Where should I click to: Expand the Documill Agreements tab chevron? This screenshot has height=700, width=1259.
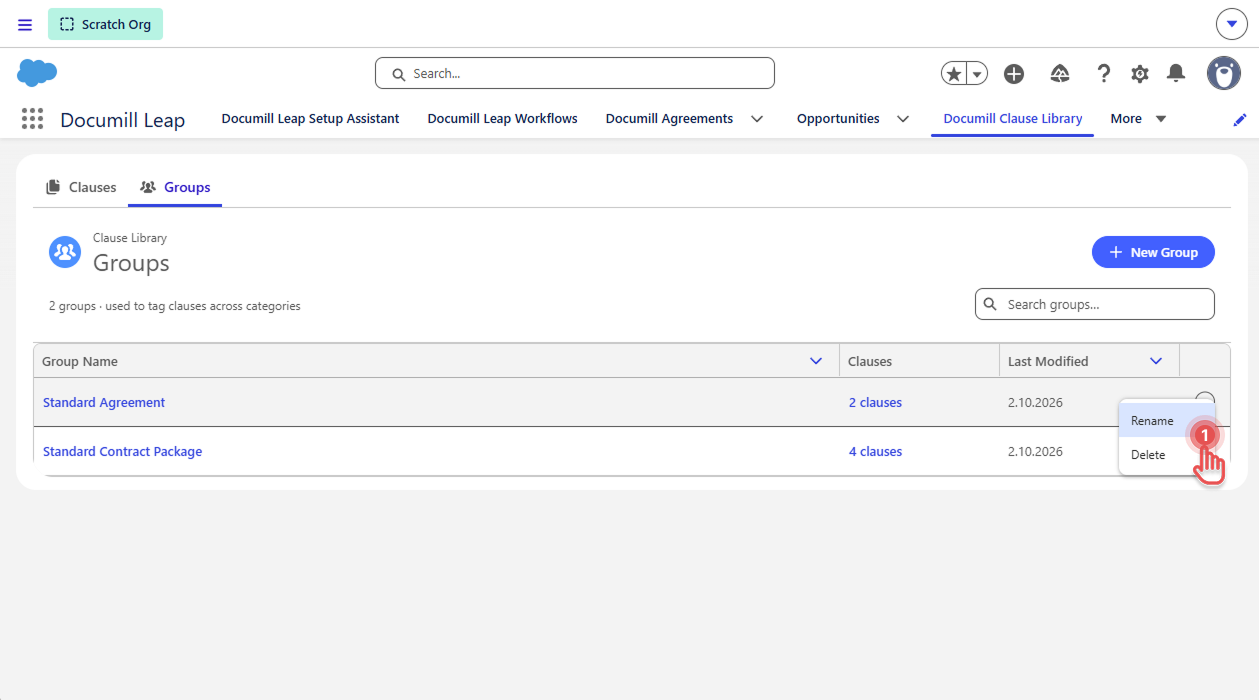tap(757, 119)
